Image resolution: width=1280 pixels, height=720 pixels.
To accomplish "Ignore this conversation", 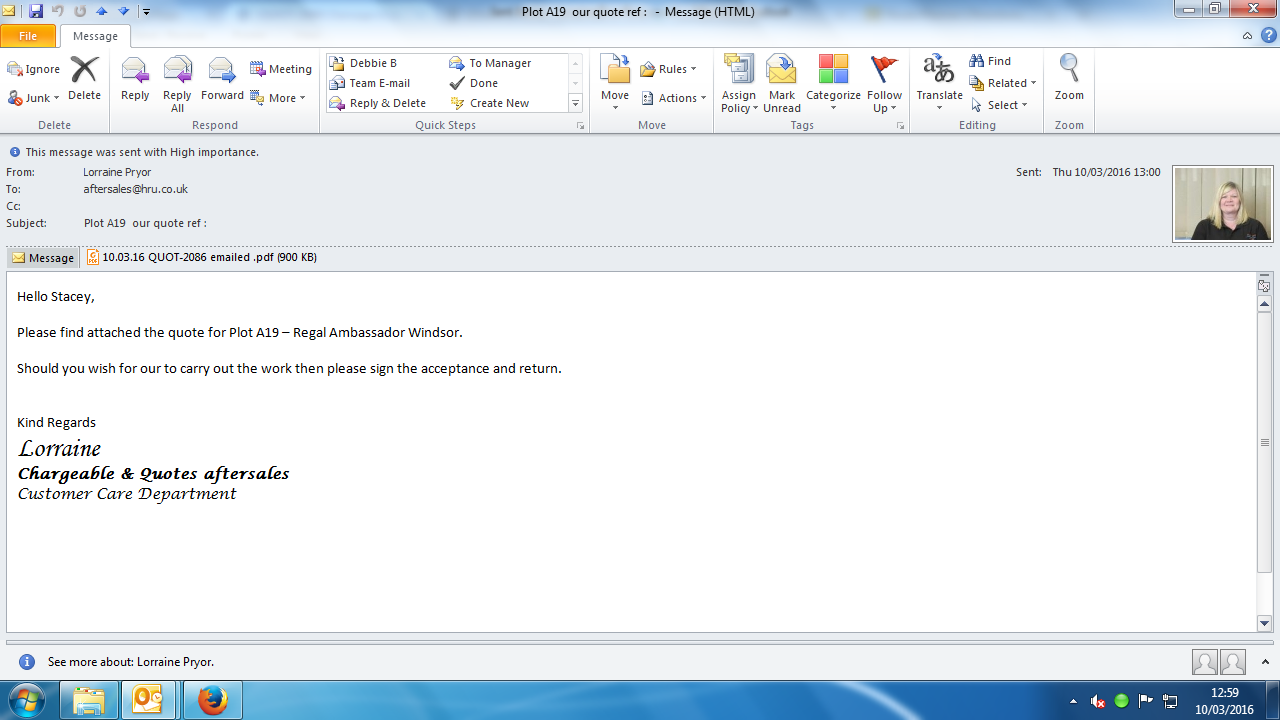I will click(x=34, y=69).
